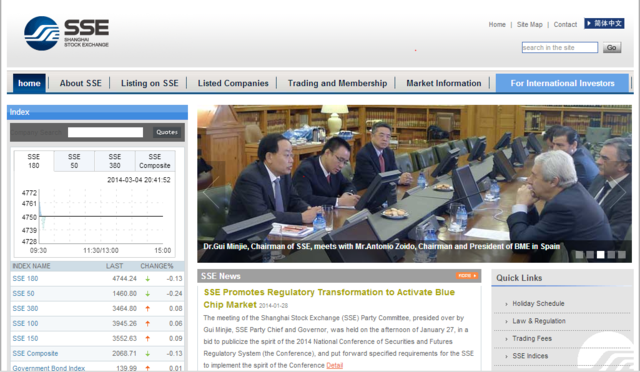
Task: Open SSE 180 index link in table
Action: click(x=25, y=278)
